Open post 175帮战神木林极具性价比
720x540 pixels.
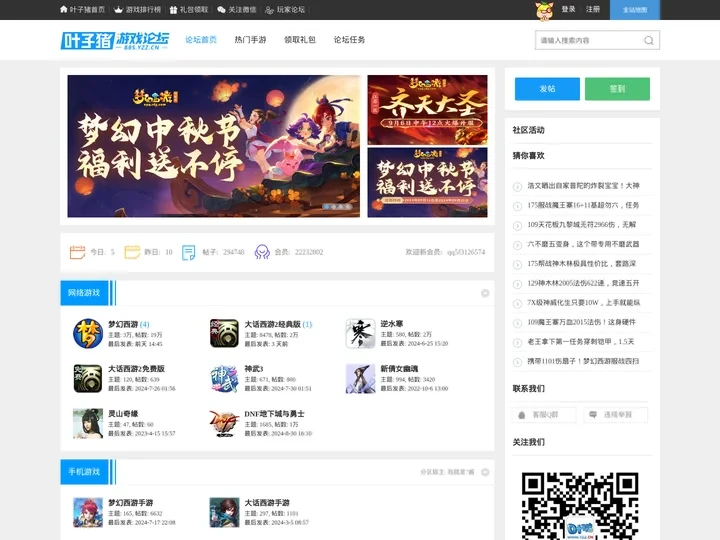(x=581, y=264)
